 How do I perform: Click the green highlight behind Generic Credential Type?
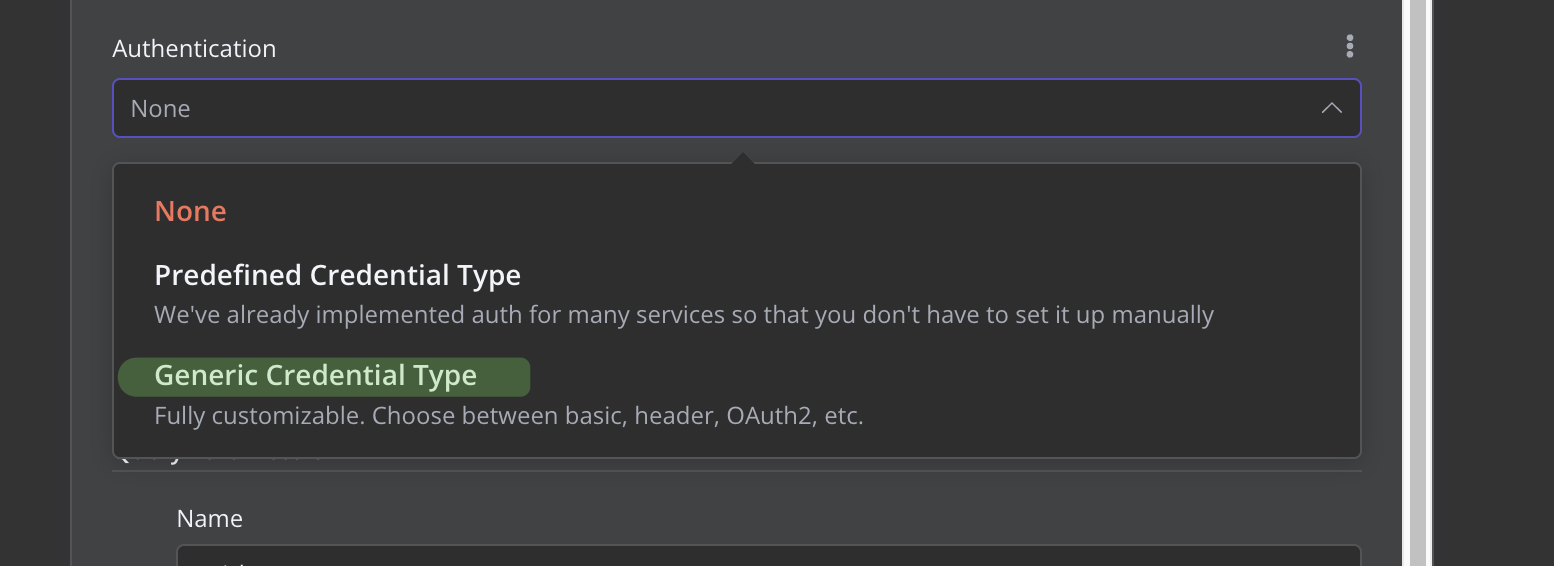click(x=324, y=377)
